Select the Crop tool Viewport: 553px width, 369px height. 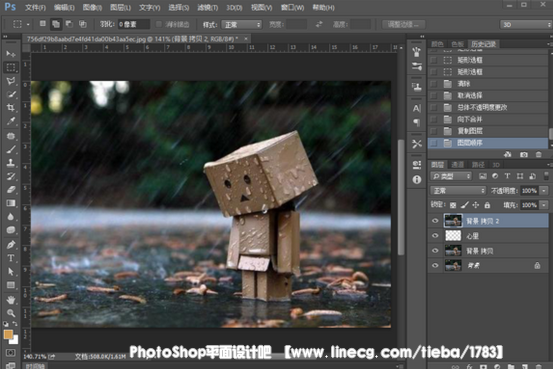(x=11, y=108)
